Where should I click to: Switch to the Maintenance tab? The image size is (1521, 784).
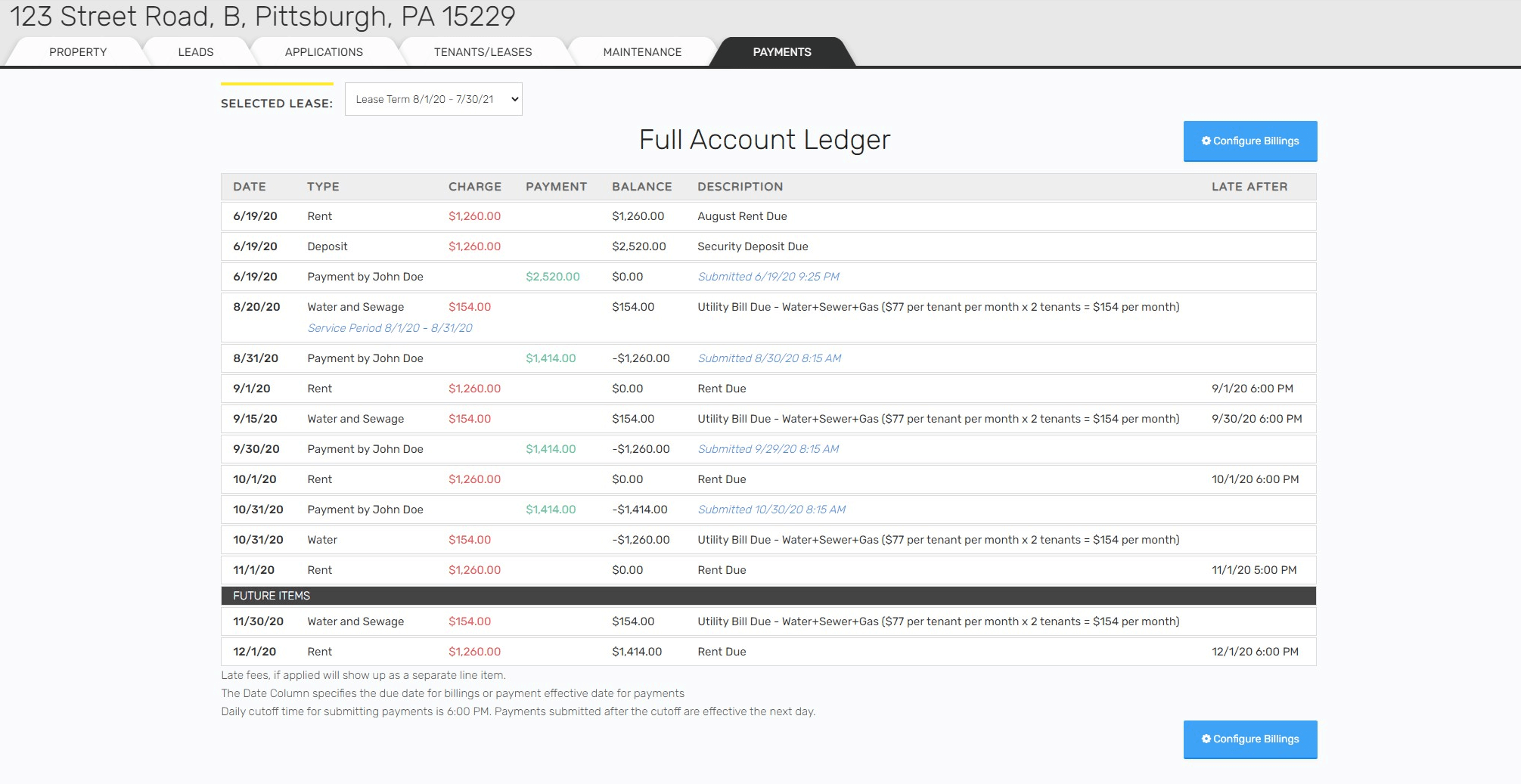641,51
